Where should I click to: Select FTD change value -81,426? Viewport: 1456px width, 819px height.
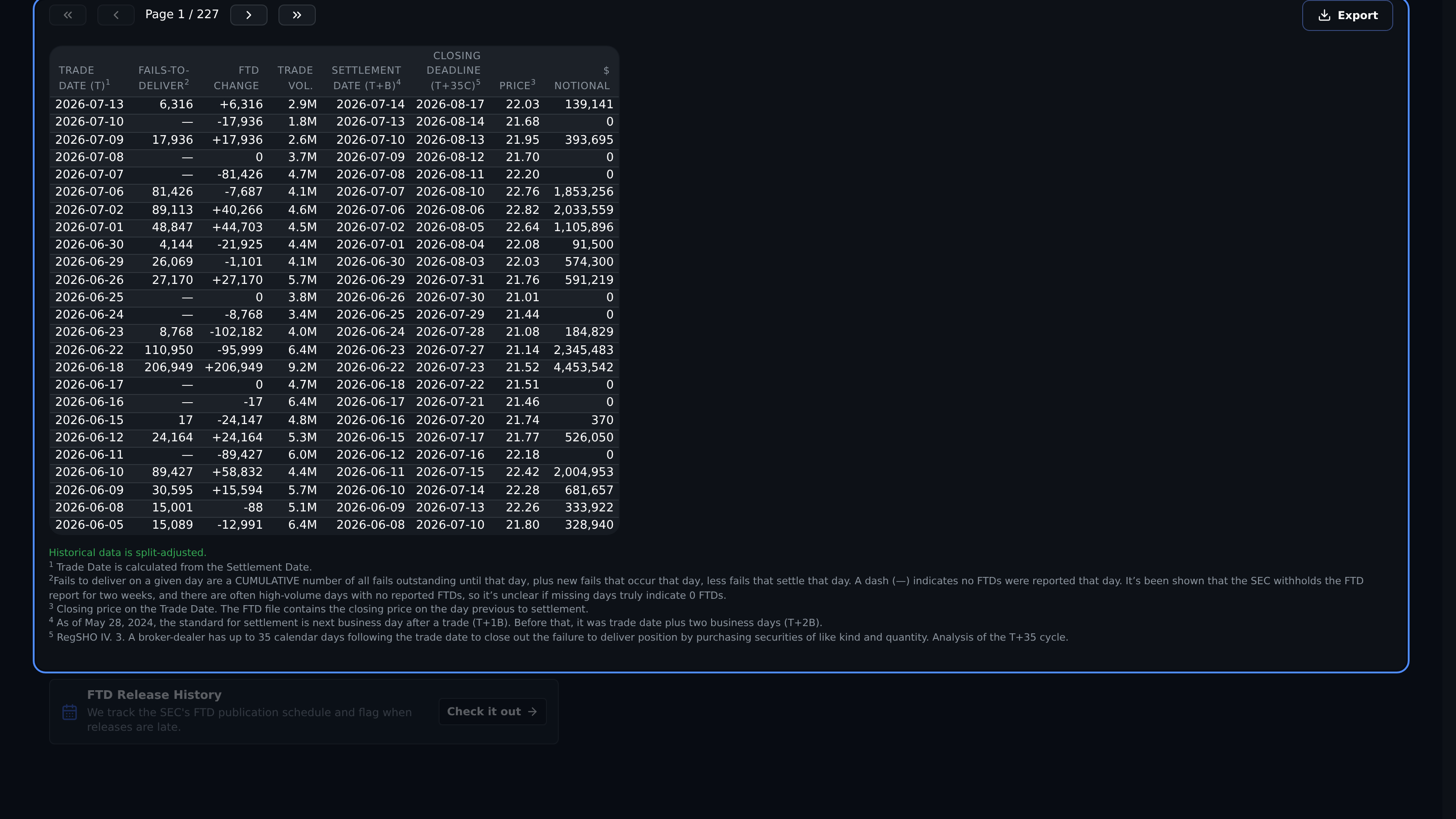240,175
